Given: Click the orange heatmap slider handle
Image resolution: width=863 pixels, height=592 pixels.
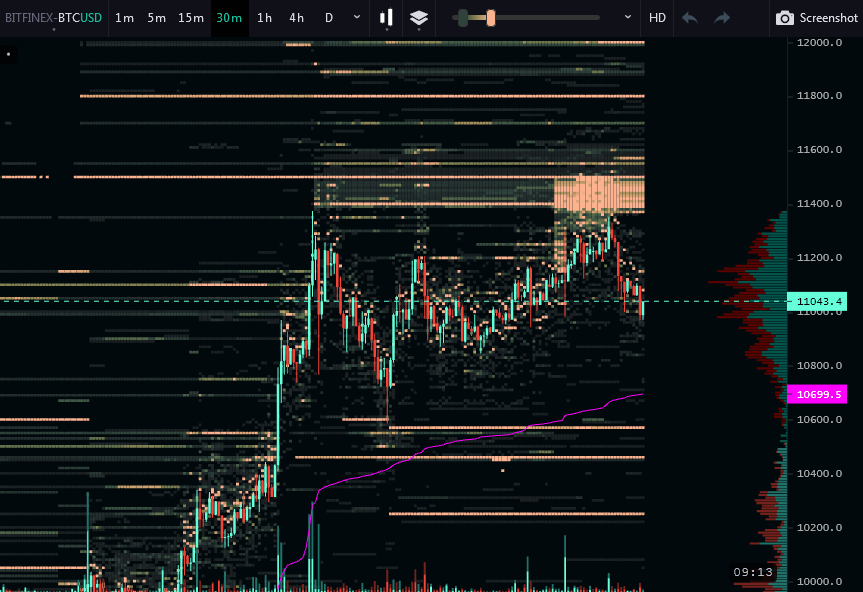Looking at the screenshot, I should [490, 18].
